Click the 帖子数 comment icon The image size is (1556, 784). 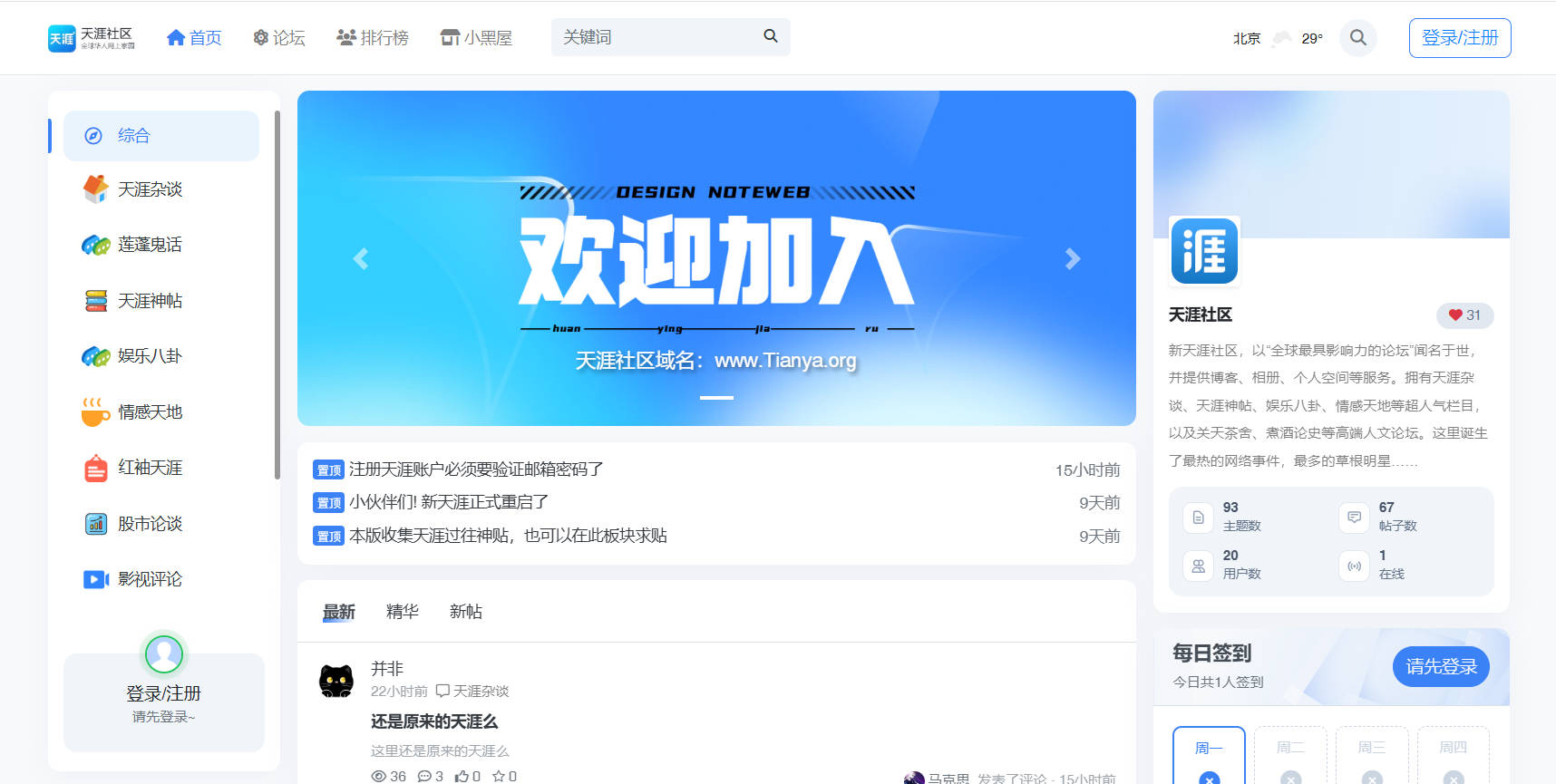[1354, 518]
